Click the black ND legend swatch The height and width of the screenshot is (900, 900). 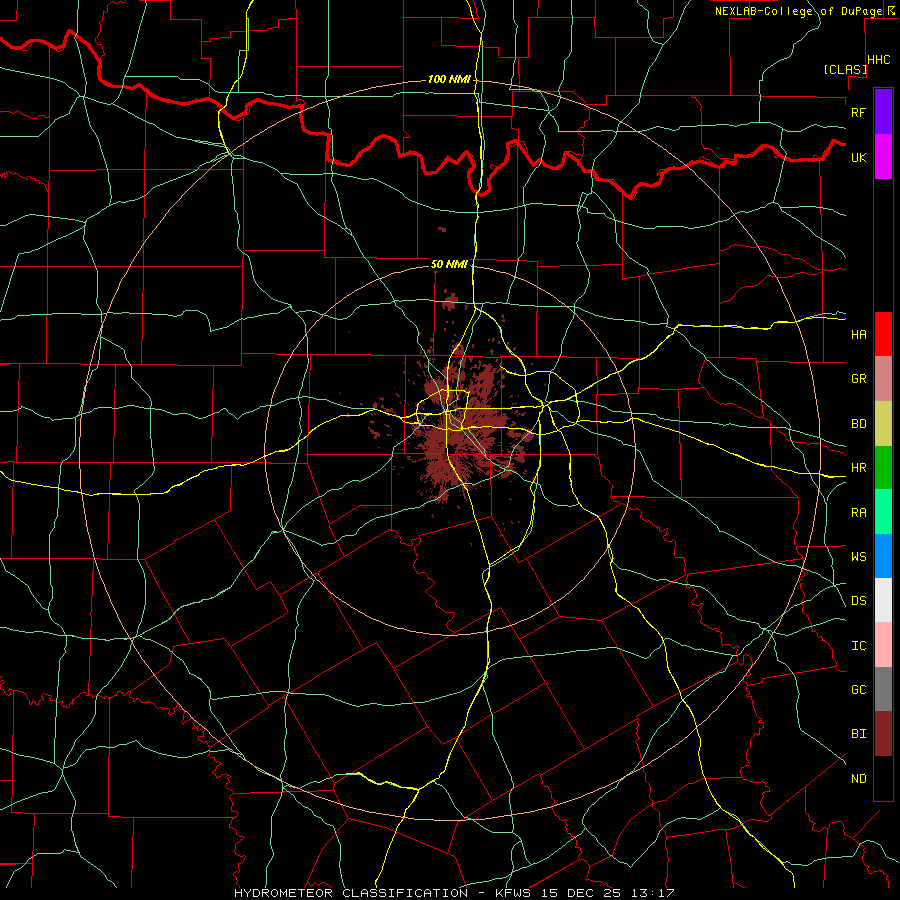point(883,778)
